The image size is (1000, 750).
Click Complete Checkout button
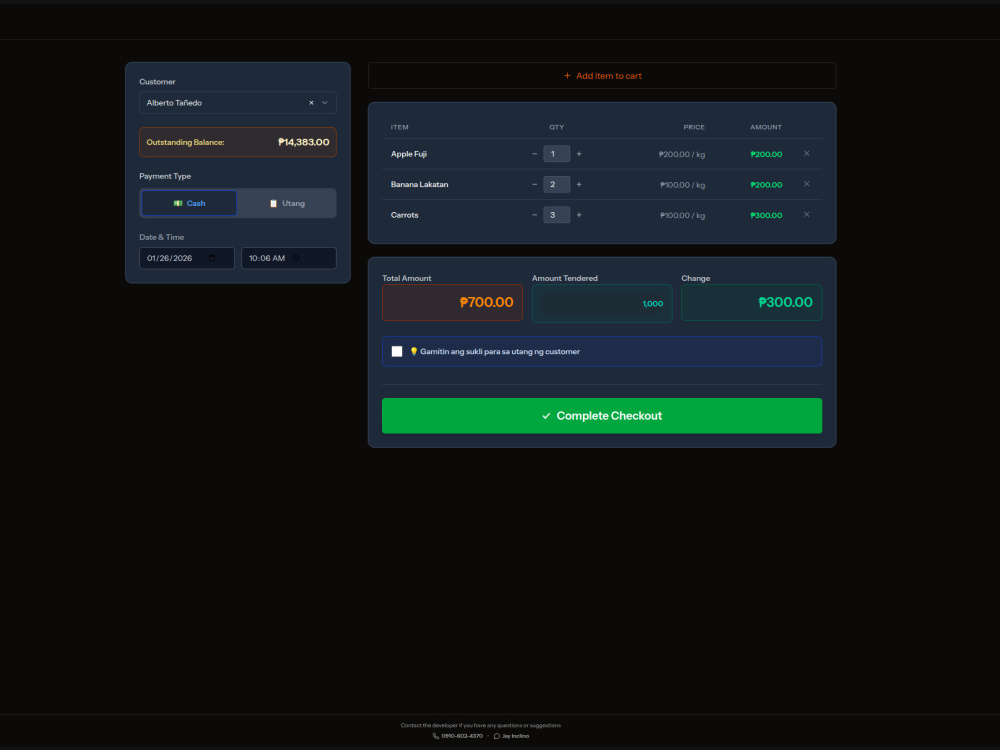602,416
